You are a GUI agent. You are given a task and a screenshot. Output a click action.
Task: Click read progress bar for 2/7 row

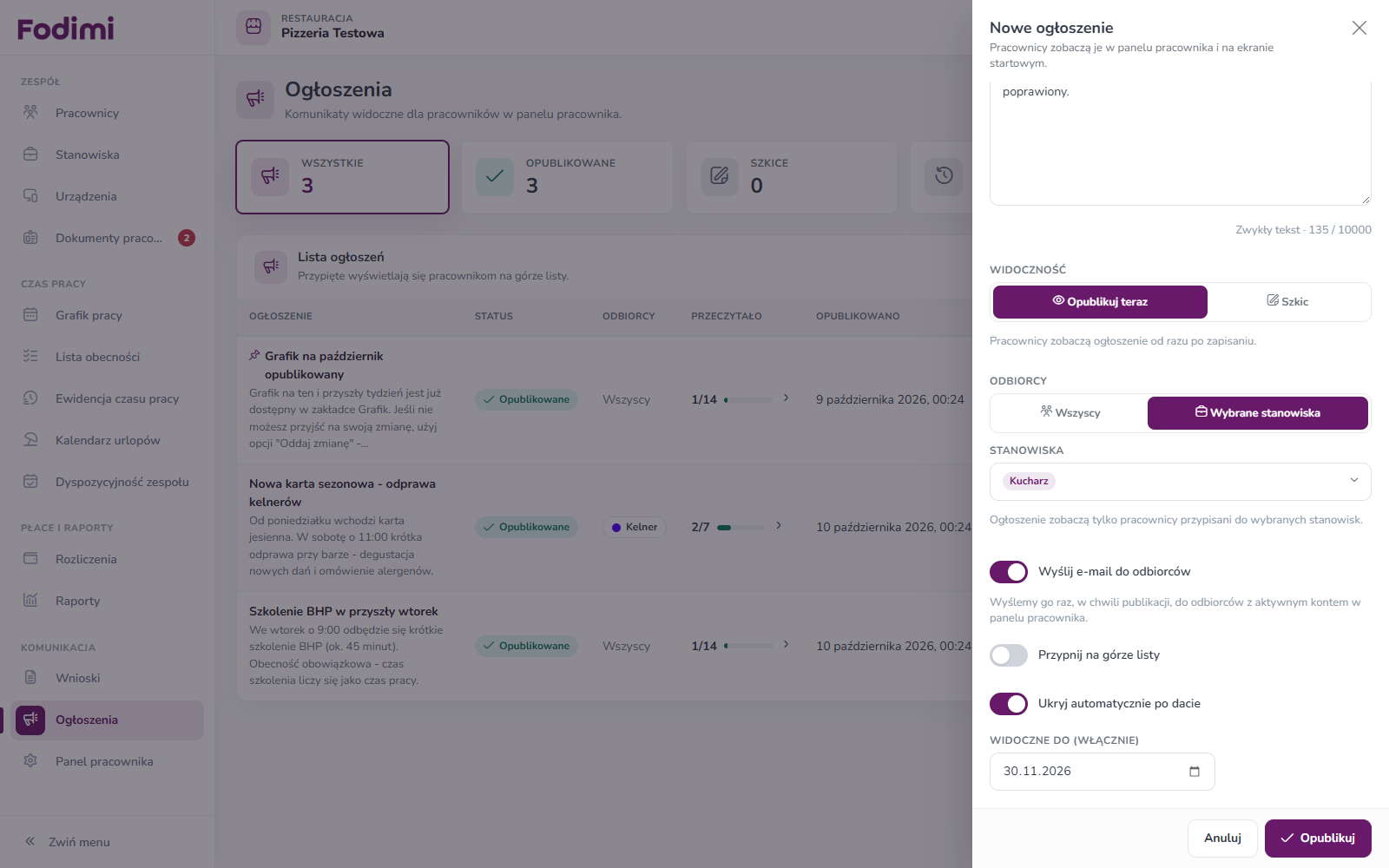pos(742,528)
